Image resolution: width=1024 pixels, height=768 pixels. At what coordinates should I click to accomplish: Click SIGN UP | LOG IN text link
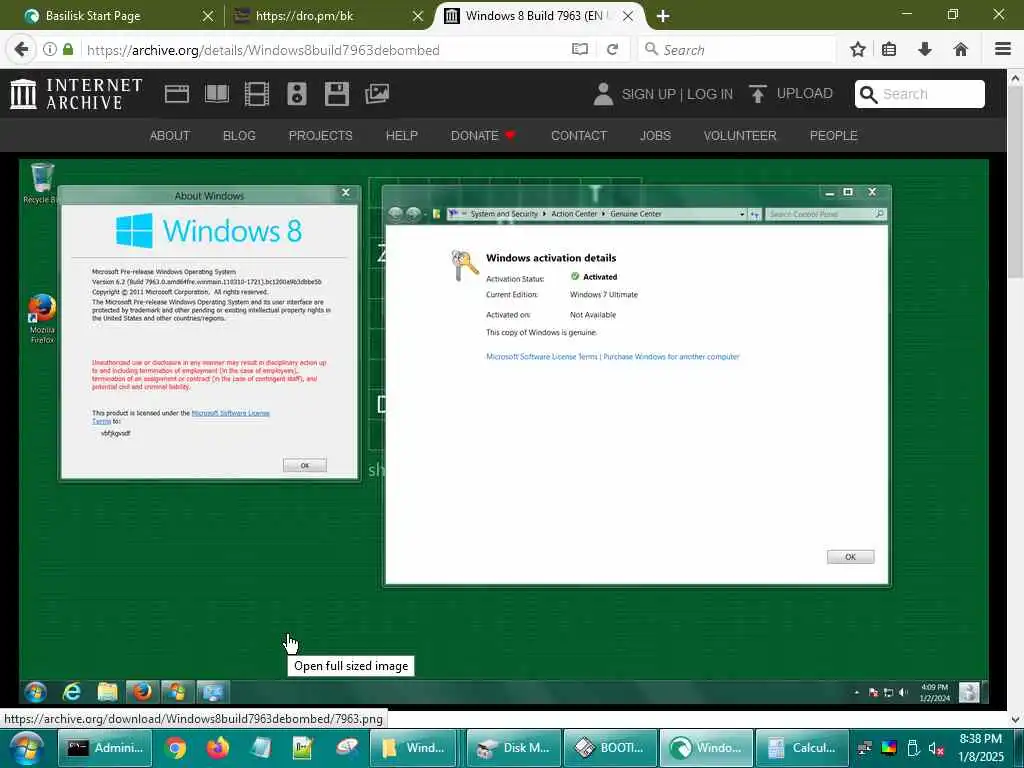(677, 94)
